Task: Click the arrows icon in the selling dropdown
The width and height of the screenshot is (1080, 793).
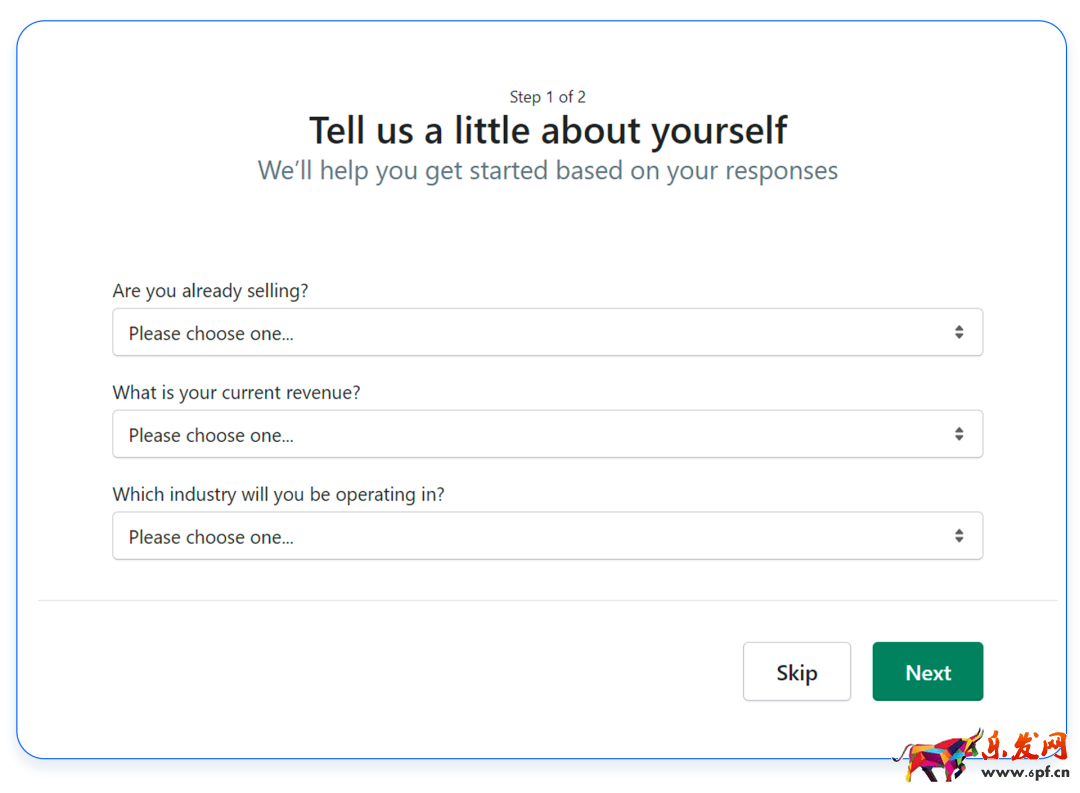Action: click(x=959, y=332)
